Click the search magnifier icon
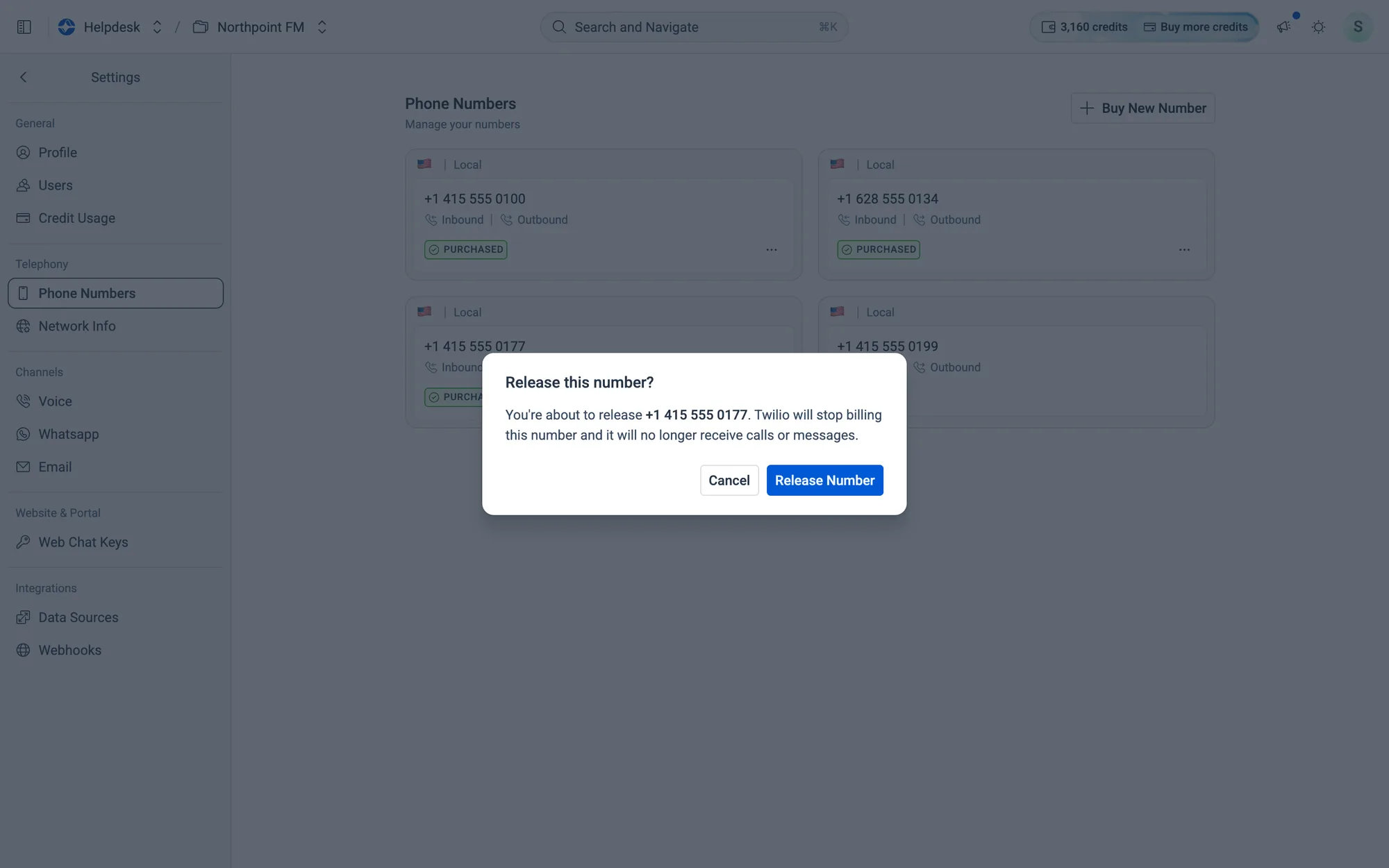 [x=558, y=27]
